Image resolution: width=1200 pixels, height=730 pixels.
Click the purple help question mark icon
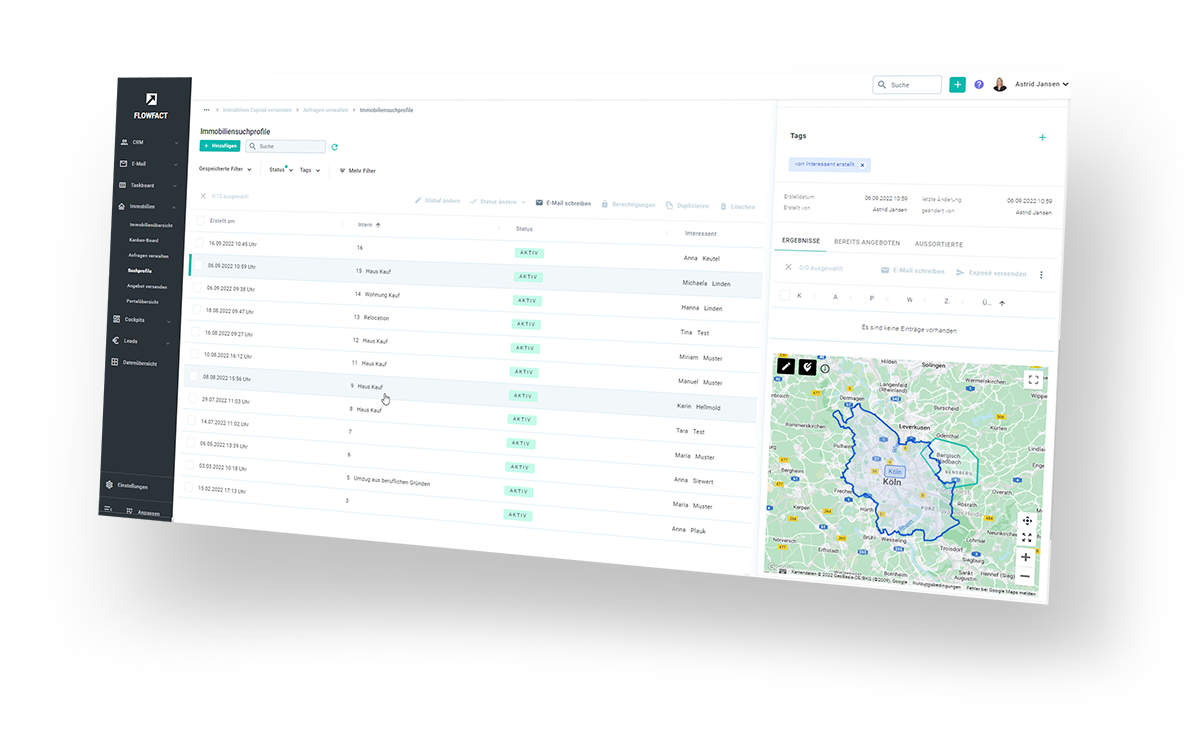[979, 85]
